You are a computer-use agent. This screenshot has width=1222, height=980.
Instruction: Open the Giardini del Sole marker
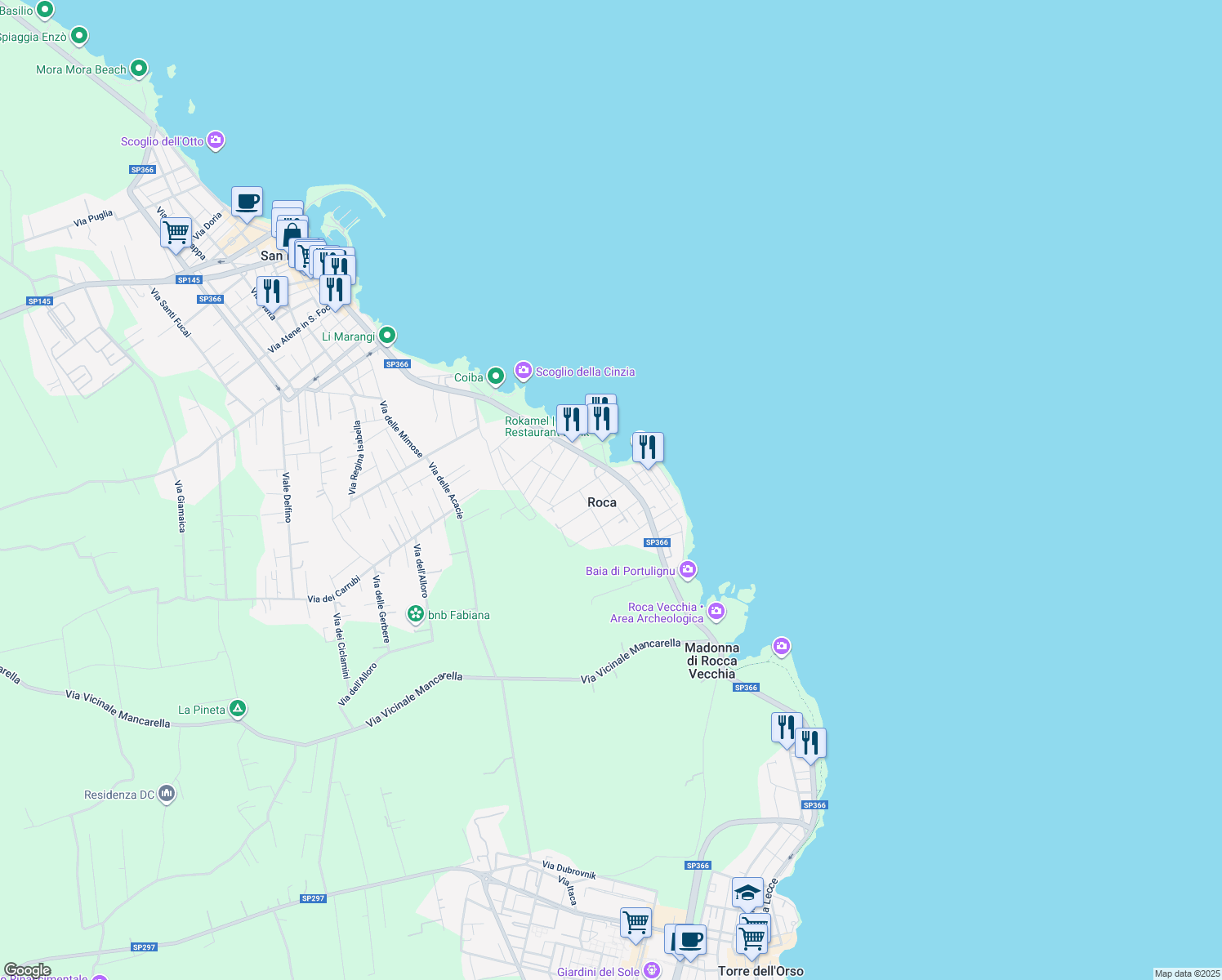(651, 970)
